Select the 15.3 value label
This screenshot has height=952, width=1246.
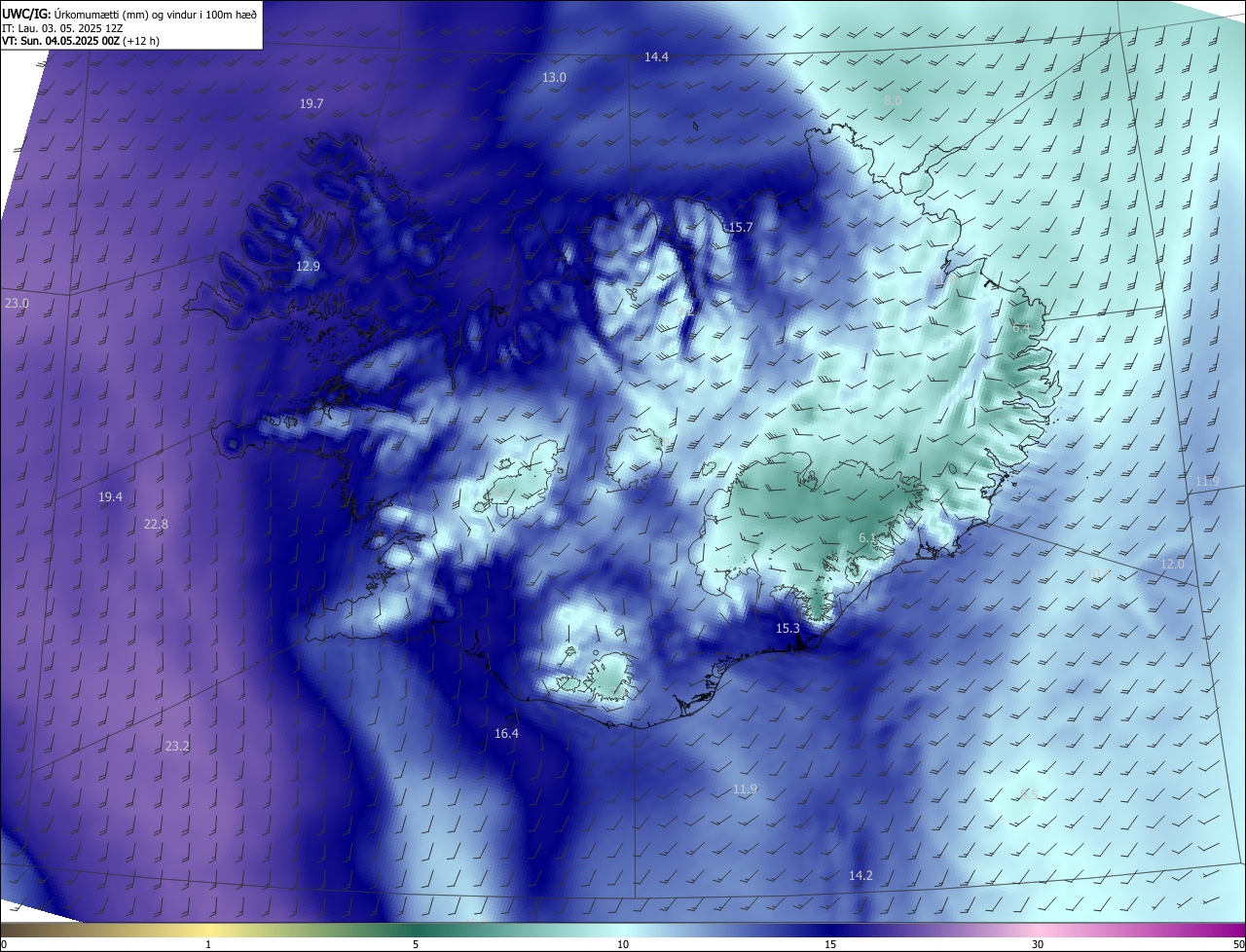pyautogui.click(x=788, y=629)
